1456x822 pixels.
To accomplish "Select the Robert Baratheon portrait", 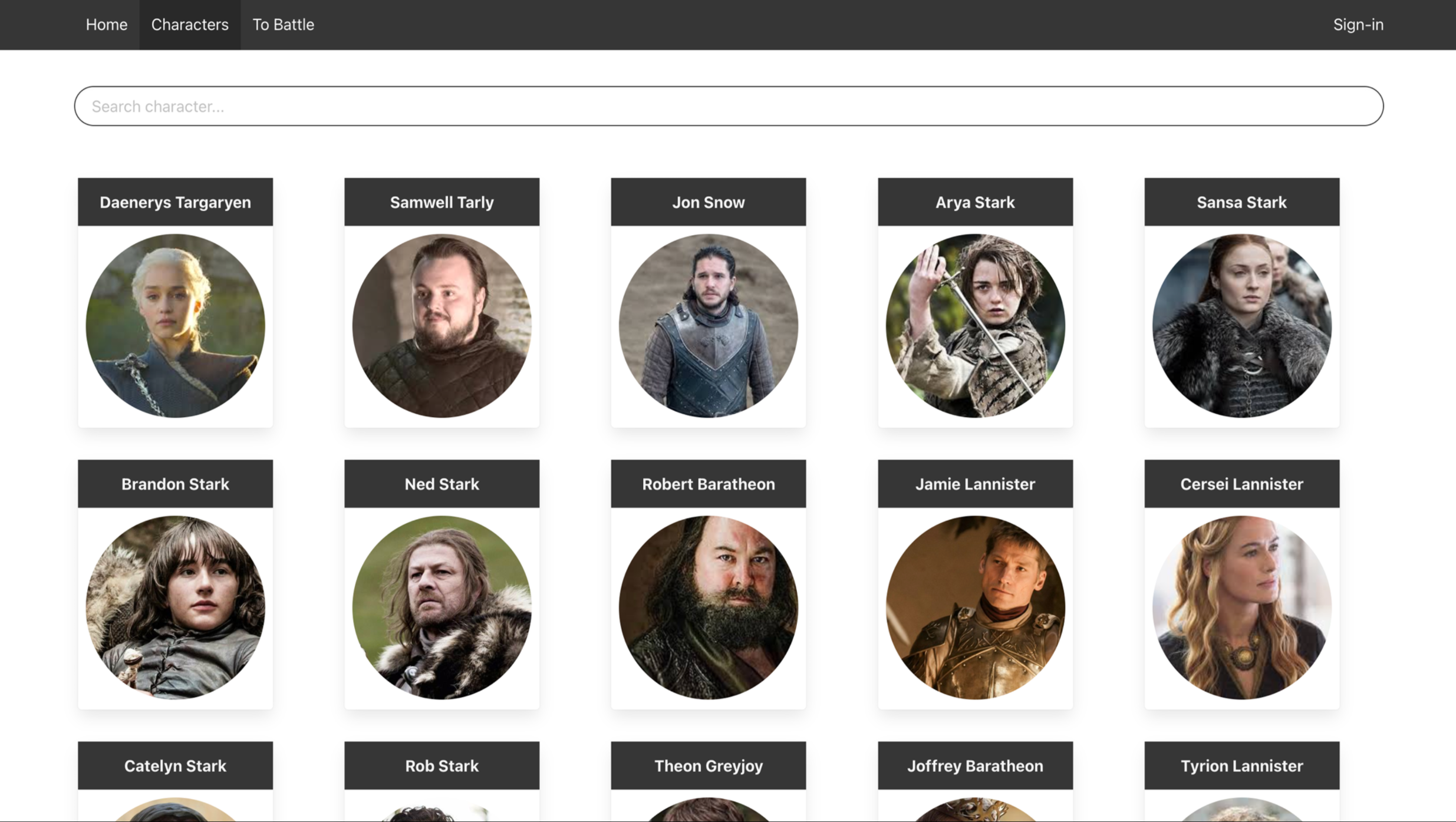I will click(708, 608).
